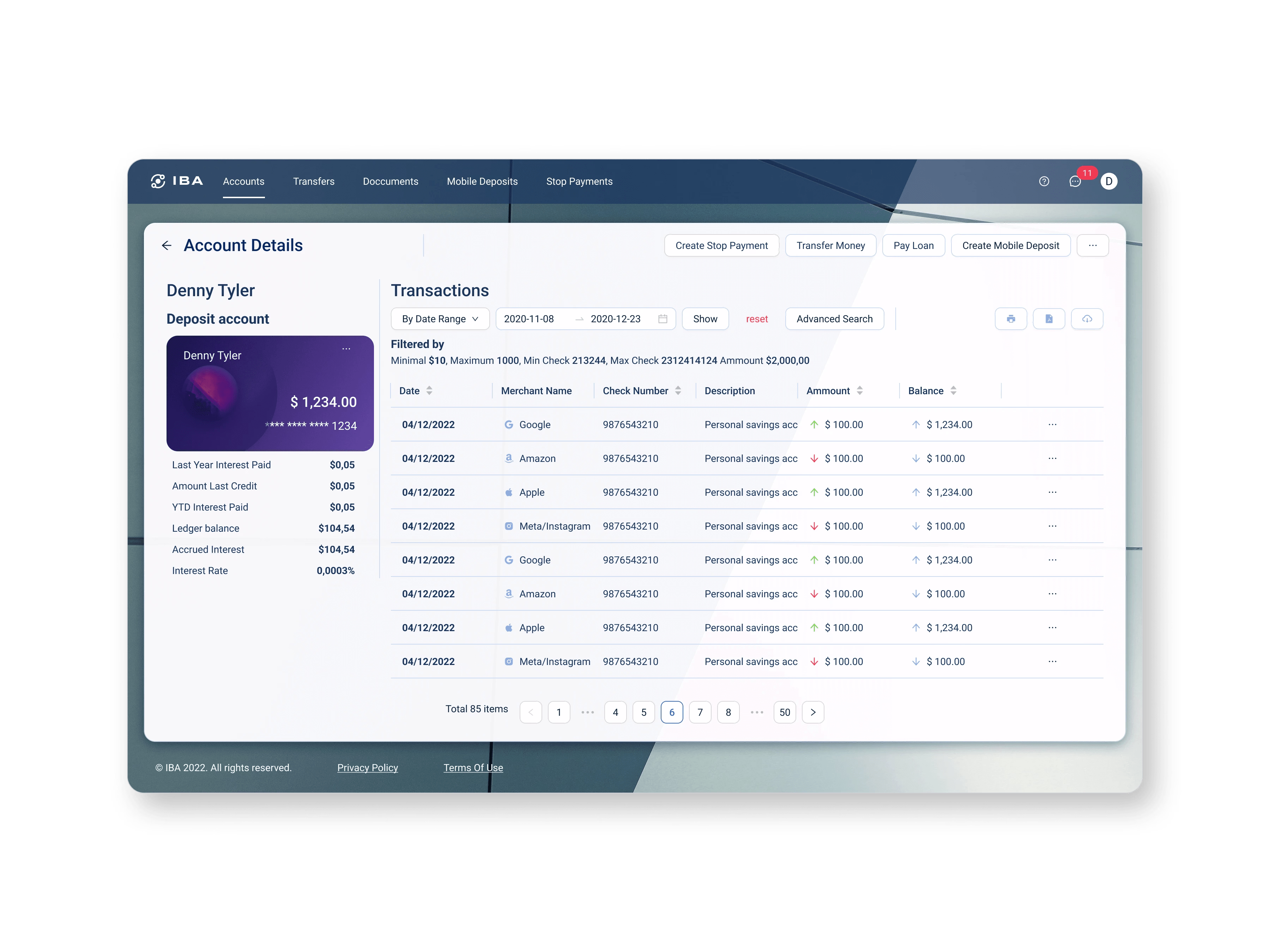Viewport: 1270px width, 952px height.
Task: Click the print transactions icon
Action: [1010, 318]
